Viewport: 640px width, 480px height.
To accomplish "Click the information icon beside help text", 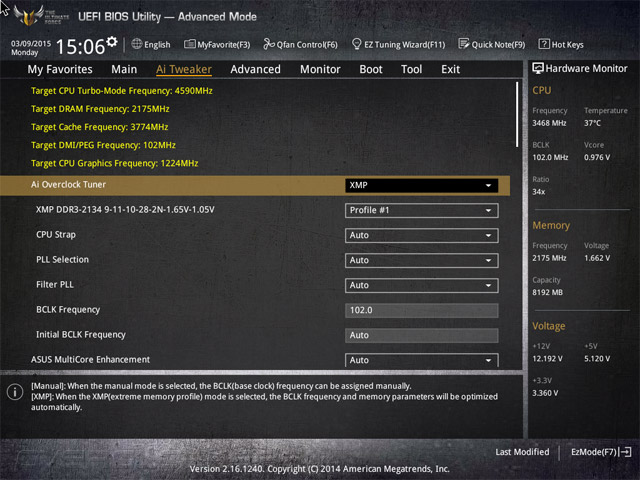I will 15,392.
